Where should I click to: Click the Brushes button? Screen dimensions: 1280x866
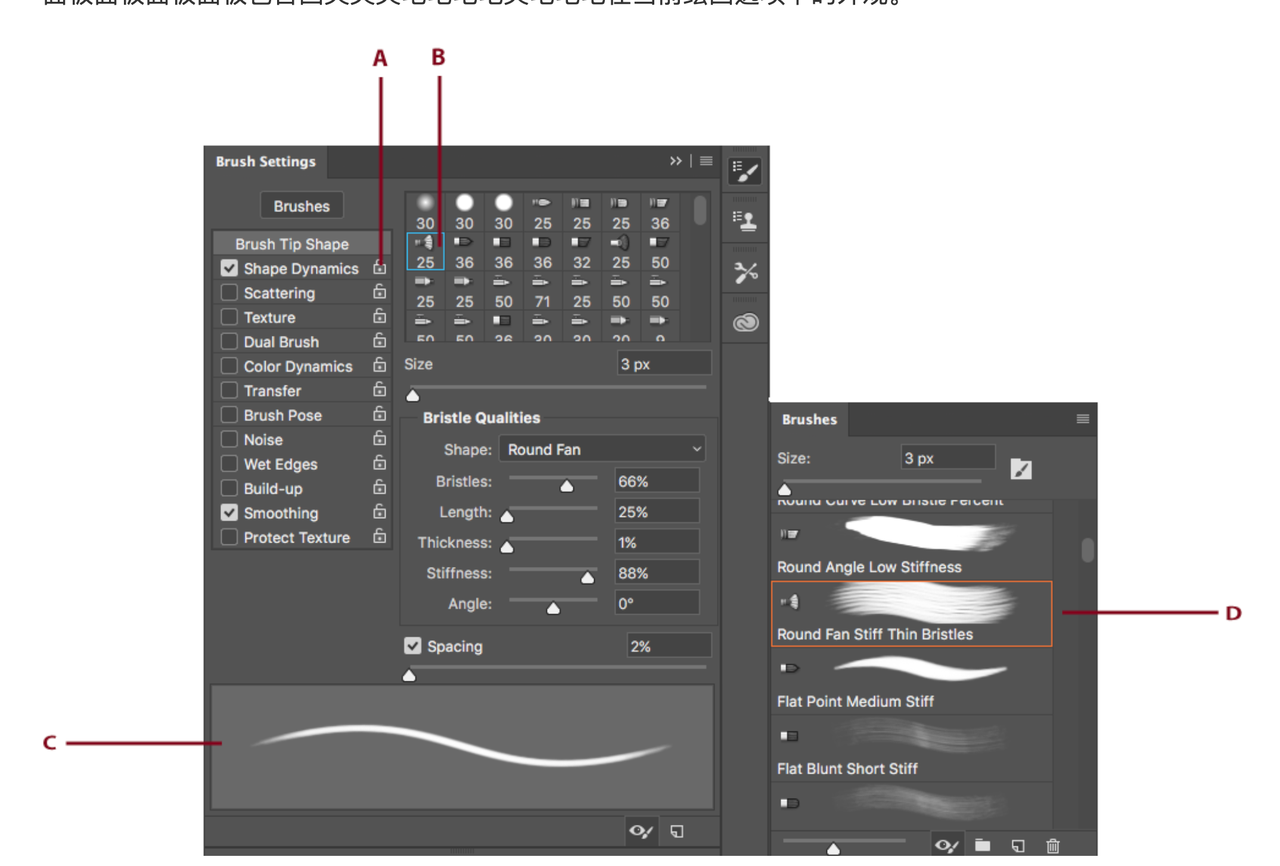pyautogui.click(x=301, y=206)
